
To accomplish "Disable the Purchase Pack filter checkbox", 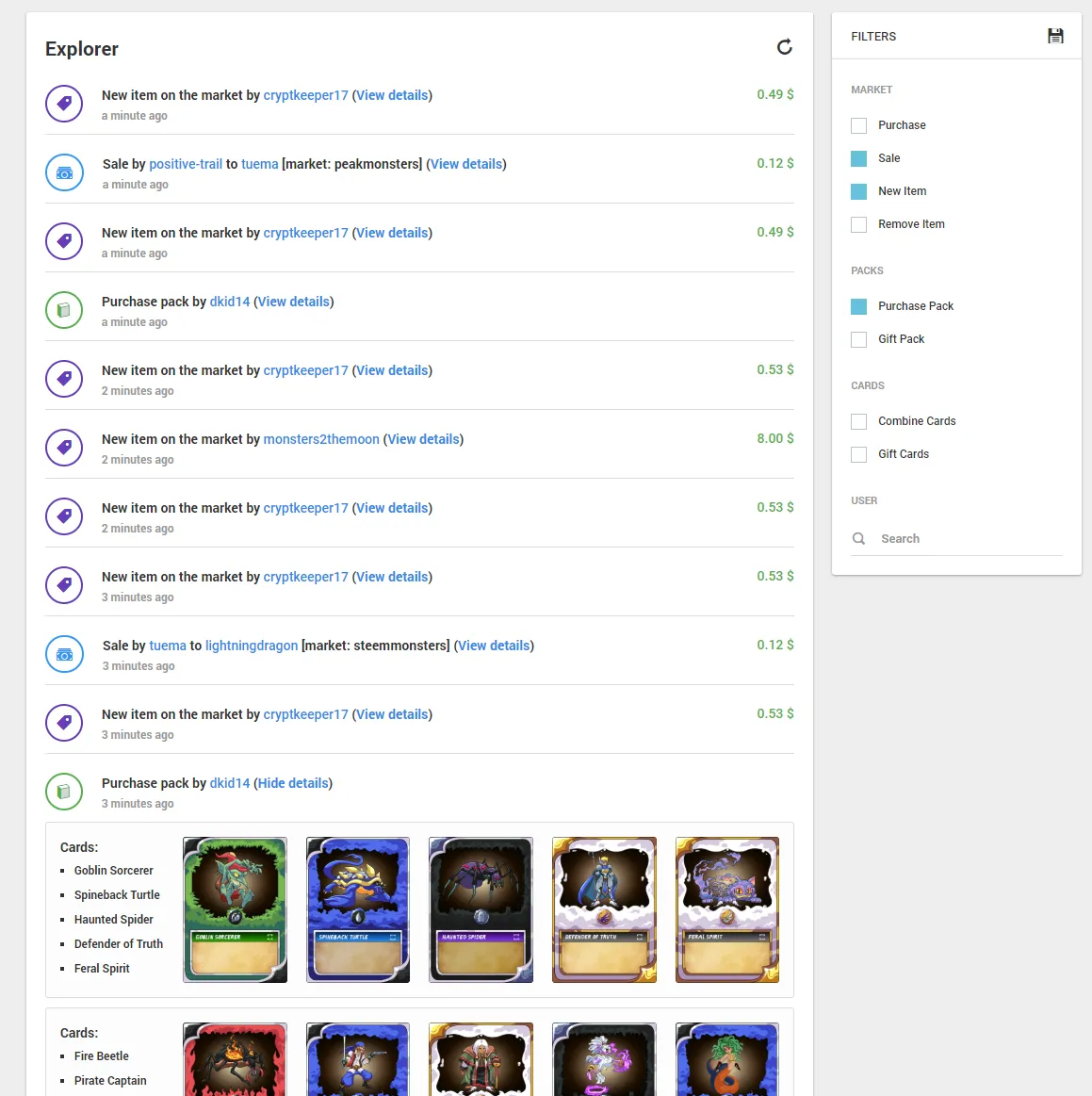I will 858,306.
